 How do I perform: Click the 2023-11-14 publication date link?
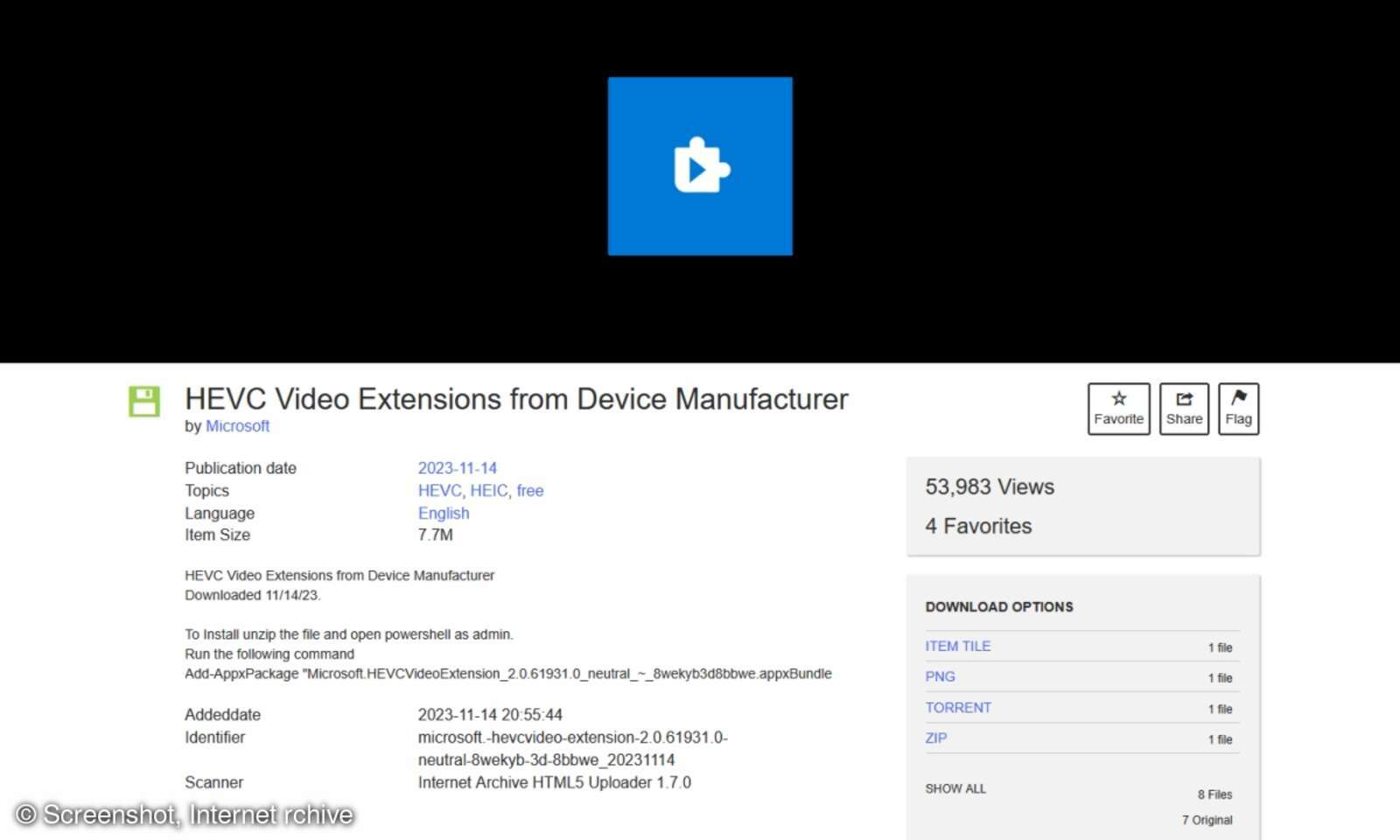point(458,468)
